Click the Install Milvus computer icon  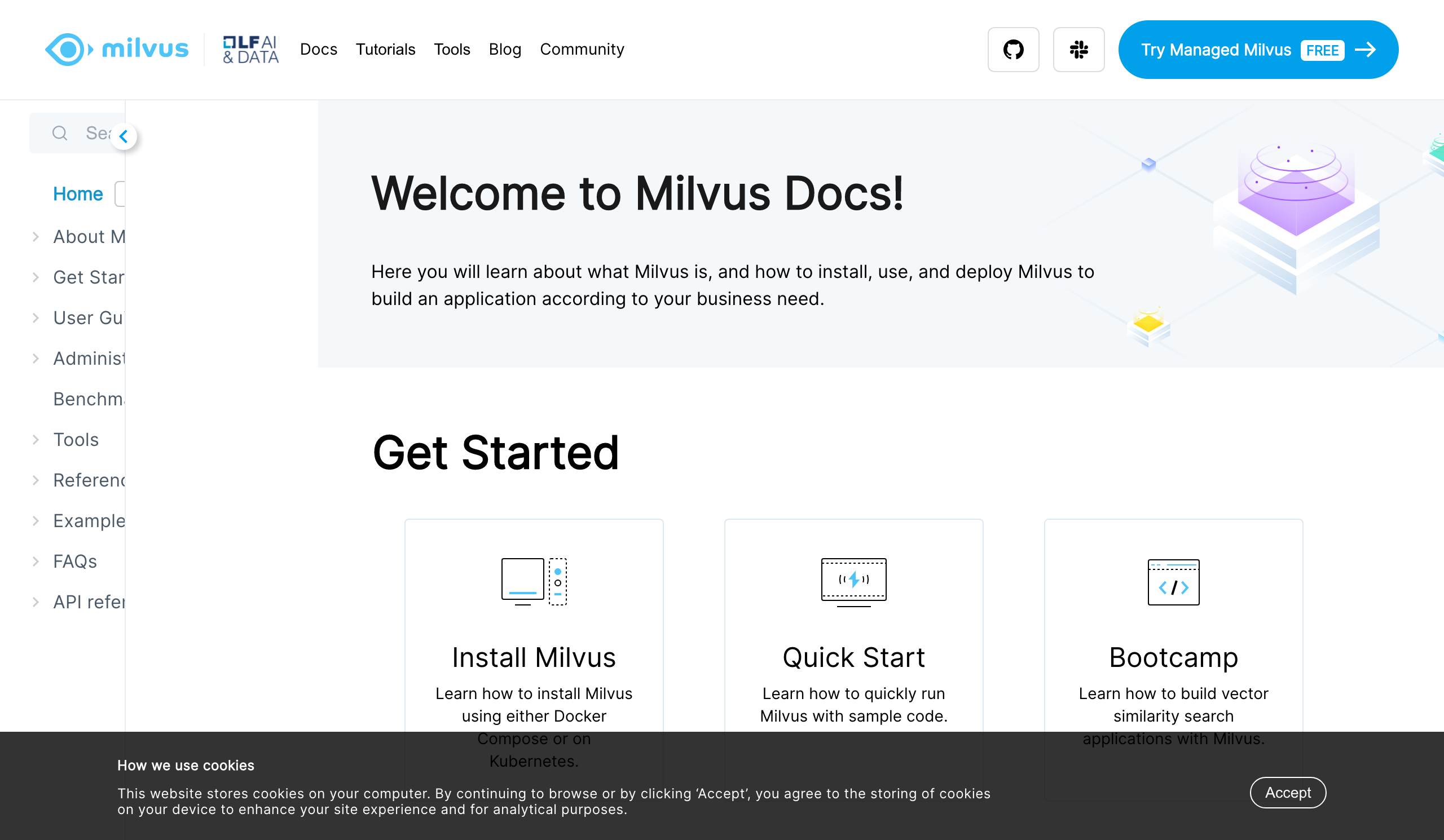(x=534, y=582)
